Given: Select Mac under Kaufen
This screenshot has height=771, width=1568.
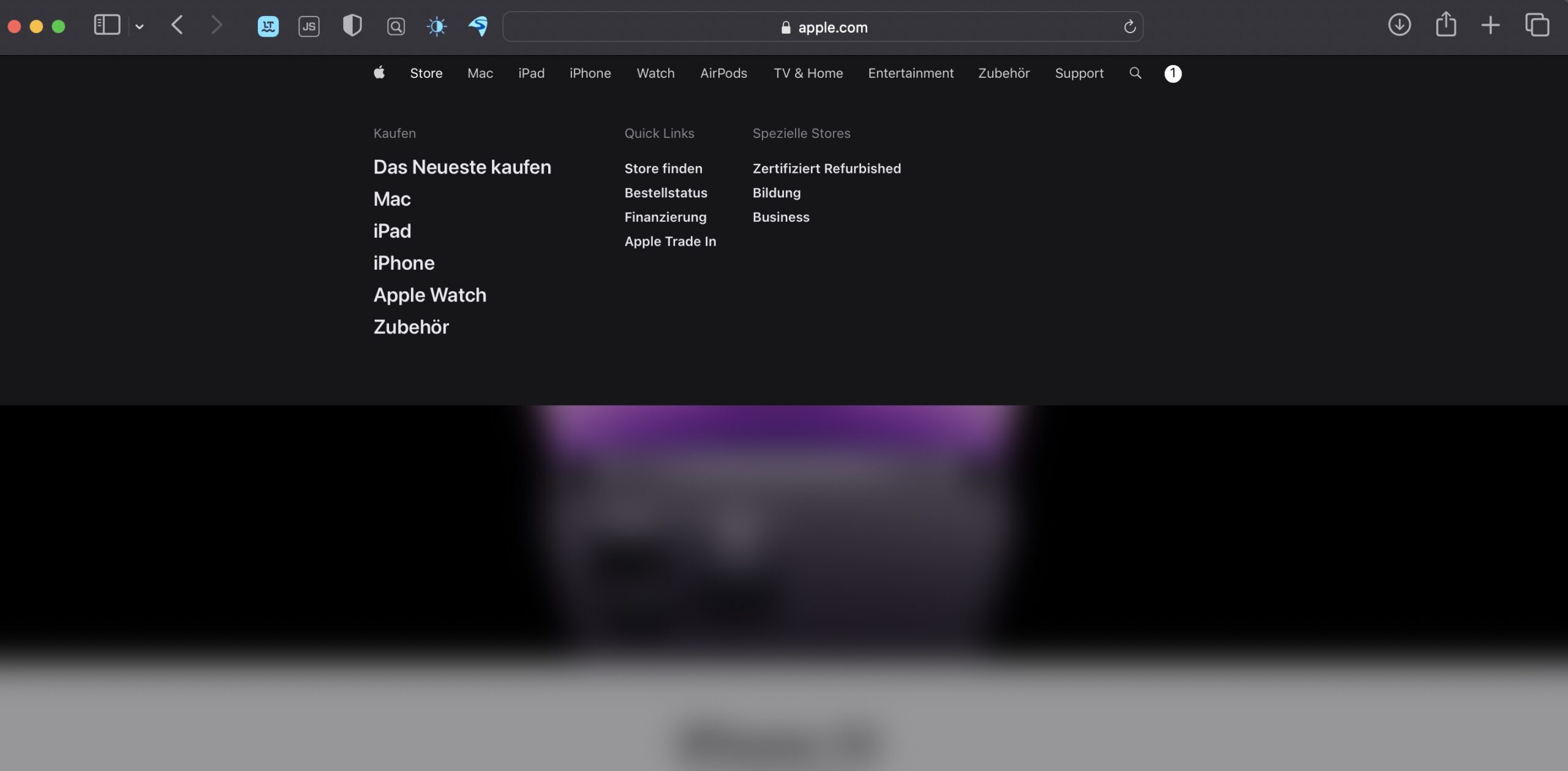Looking at the screenshot, I should point(392,199).
